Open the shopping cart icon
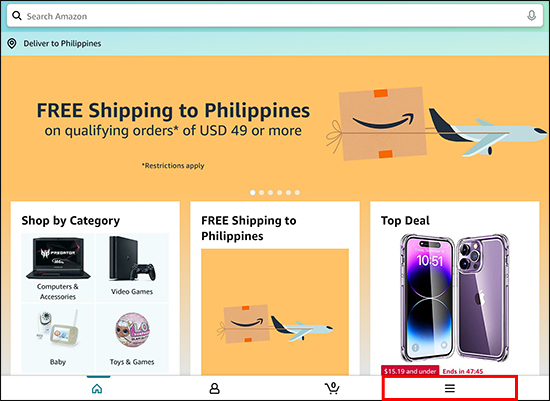The image size is (550, 401). click(332, 388)
